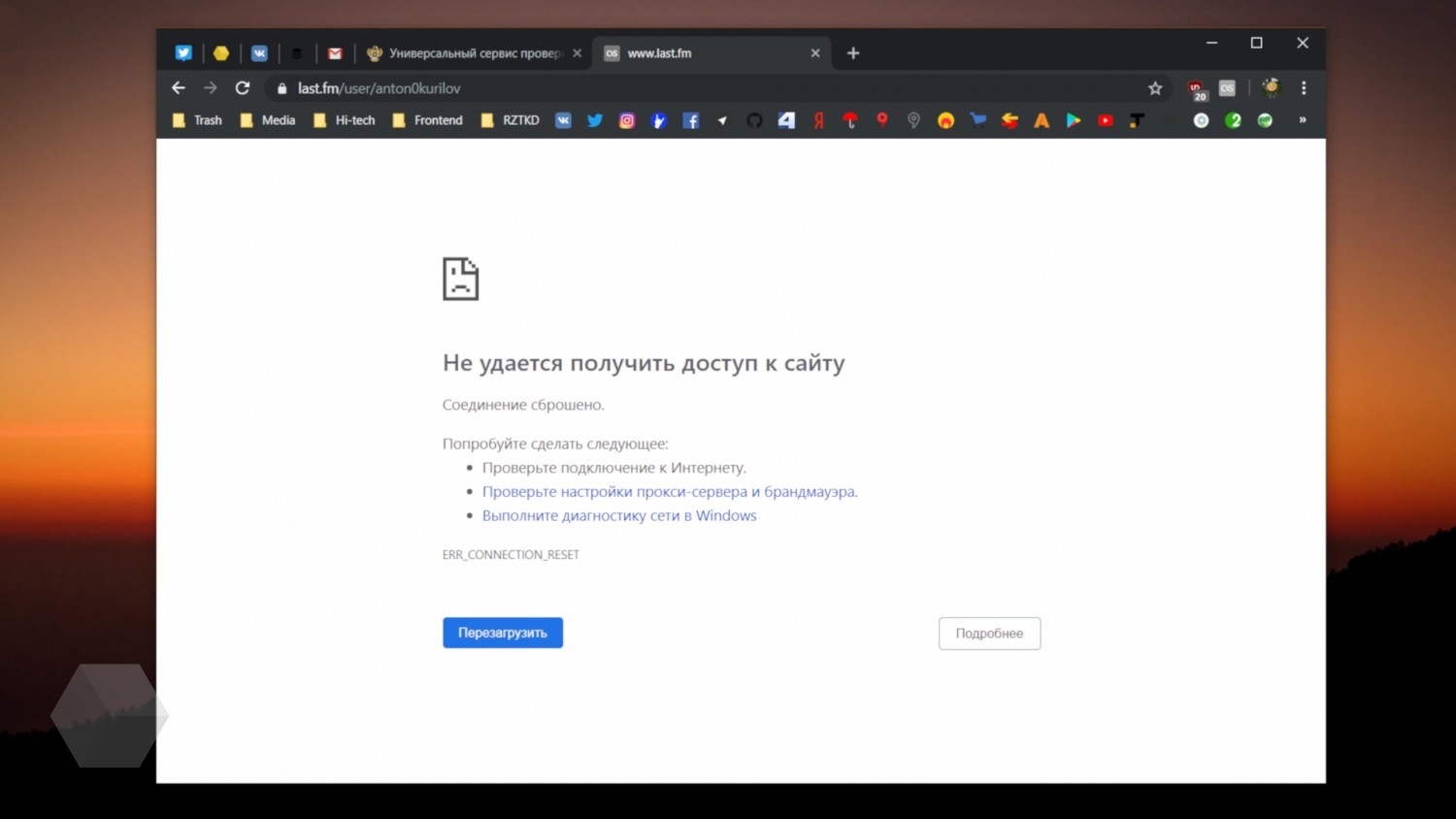Open the Trash bookmarks folder

pos(197,120)
